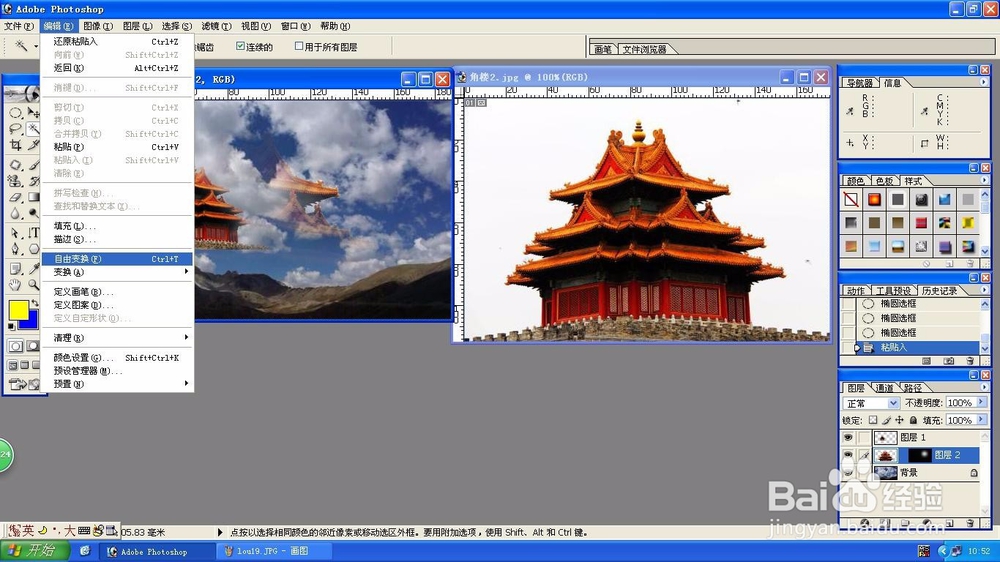Open the opacity (不透明度) slider arrow
This screenshot has height=562, width=1000.
[981, 402]
